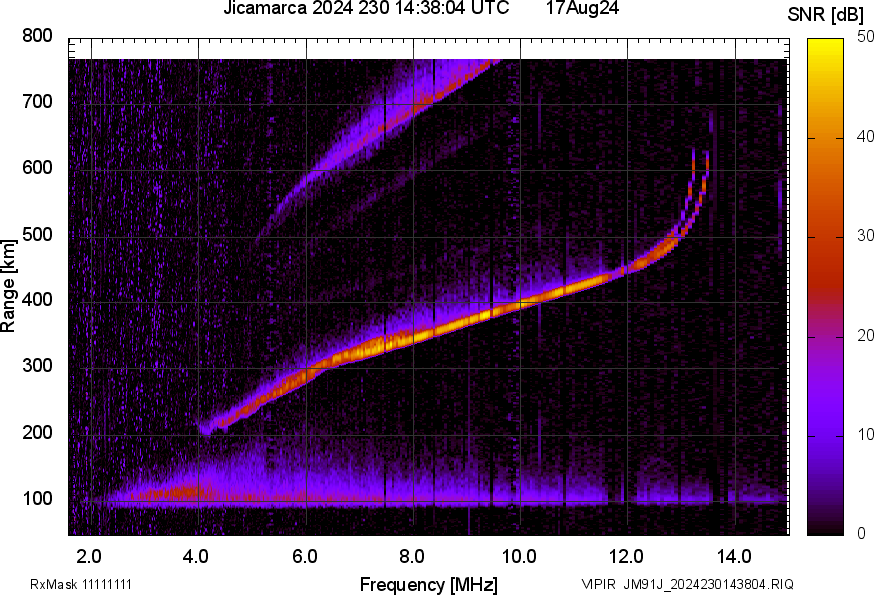This screenshot has width=874, height=595.
Task: Click the colorbar tick label '10'
Action: click(865, 434)
